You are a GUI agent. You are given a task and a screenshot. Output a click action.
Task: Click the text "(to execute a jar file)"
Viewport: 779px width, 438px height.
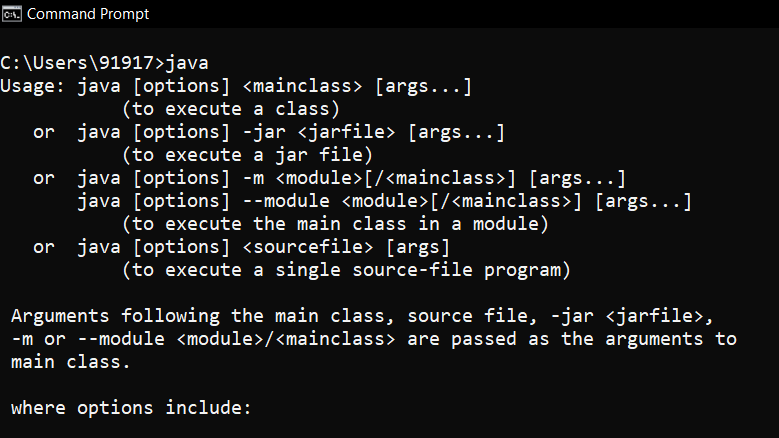coord(246,155)
